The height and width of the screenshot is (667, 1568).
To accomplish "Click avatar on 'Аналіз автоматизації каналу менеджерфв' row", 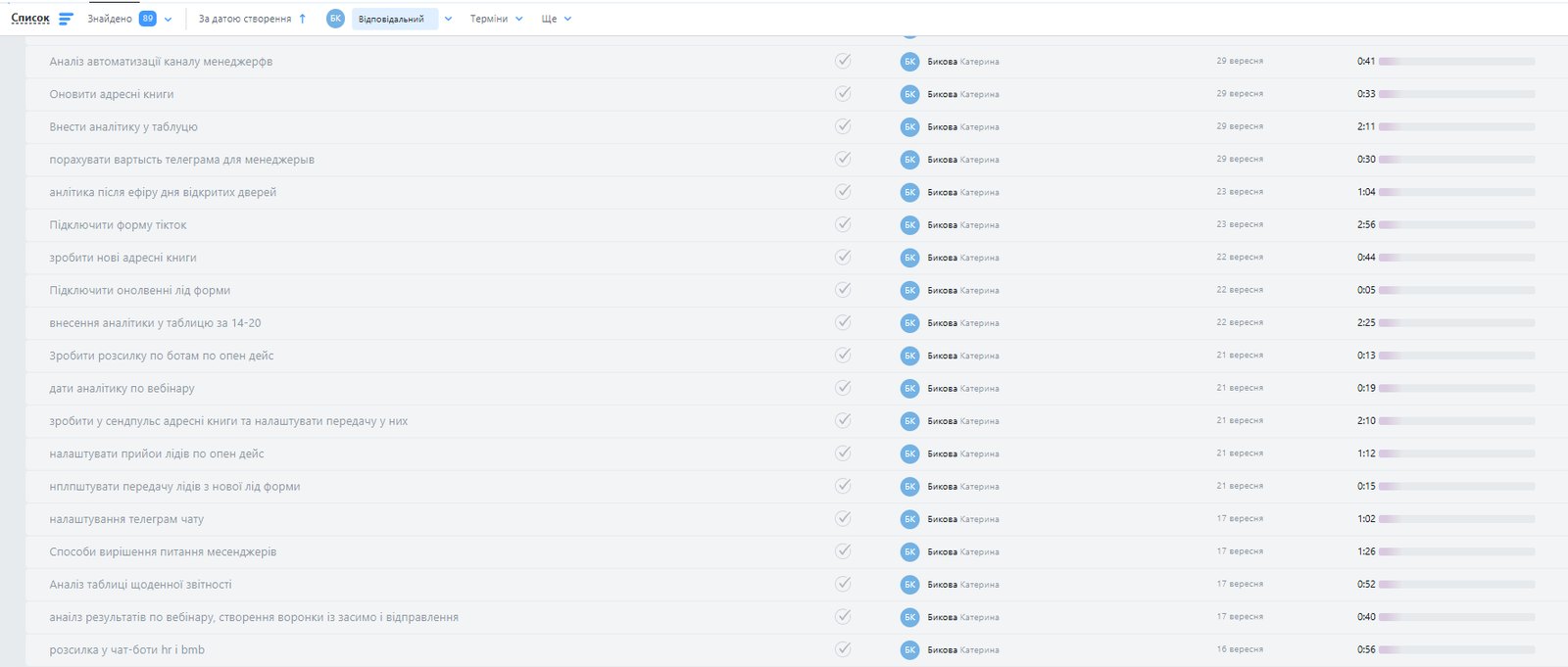I will pos(909,62).
